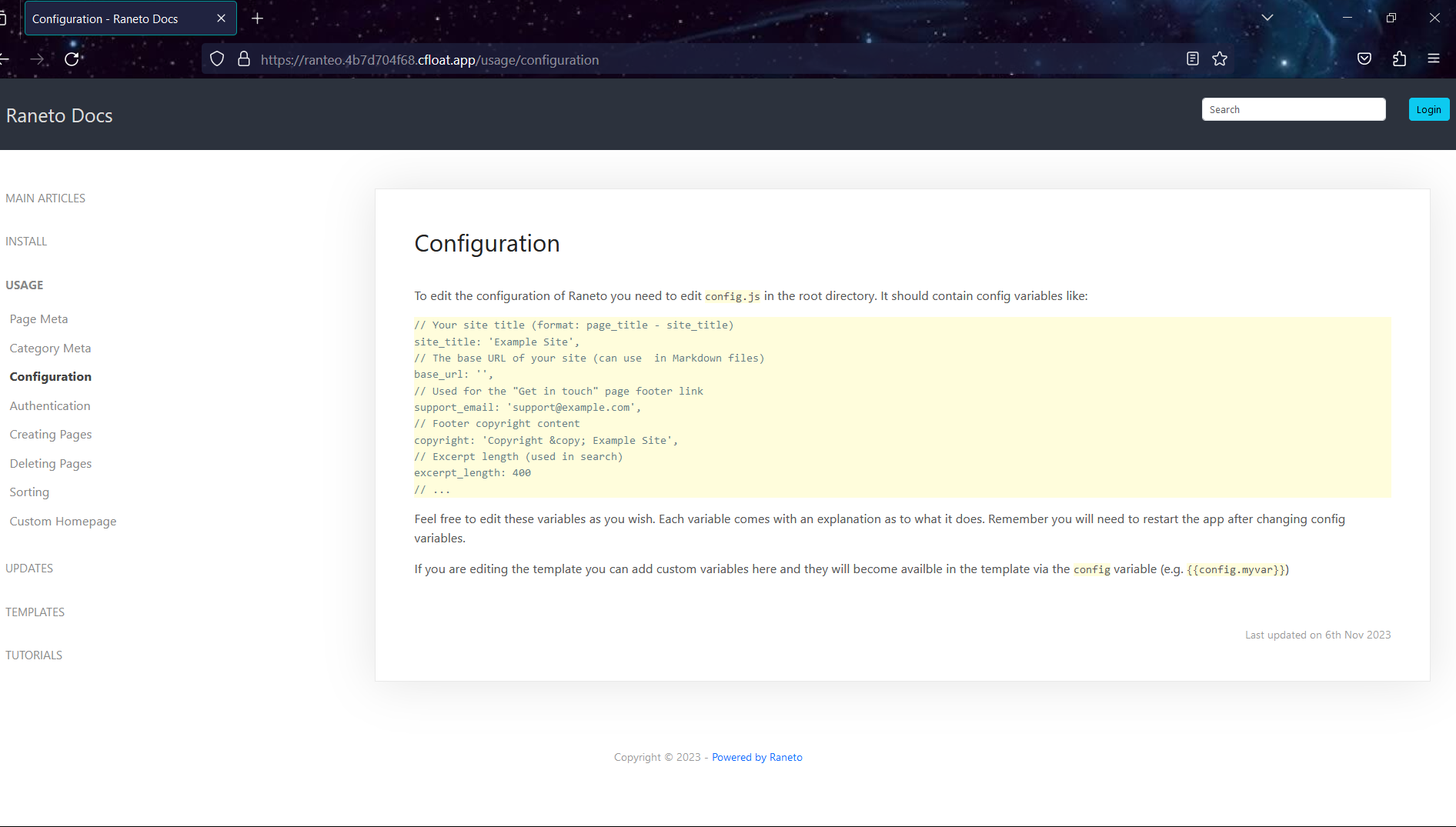Show site security info via padlock icon
Viewport: 1456px width, 827px height.
(244, 59)
